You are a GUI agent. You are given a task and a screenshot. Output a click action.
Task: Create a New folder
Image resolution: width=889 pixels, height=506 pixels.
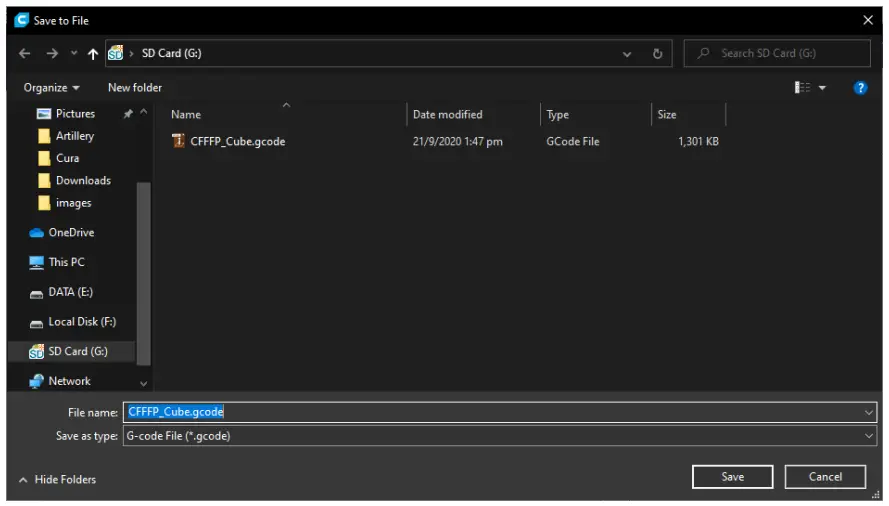(135, 88)
